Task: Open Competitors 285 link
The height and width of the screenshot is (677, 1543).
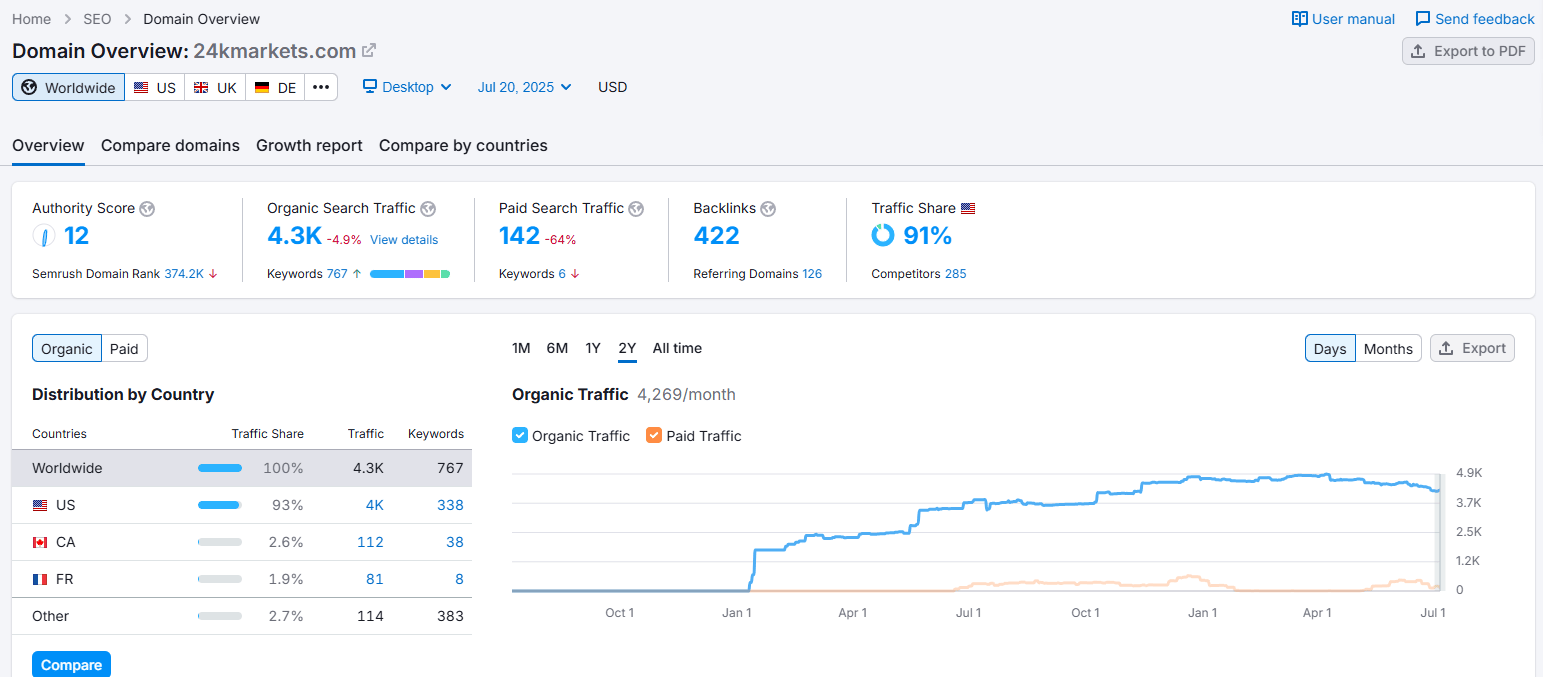Action: pos(955,273)
